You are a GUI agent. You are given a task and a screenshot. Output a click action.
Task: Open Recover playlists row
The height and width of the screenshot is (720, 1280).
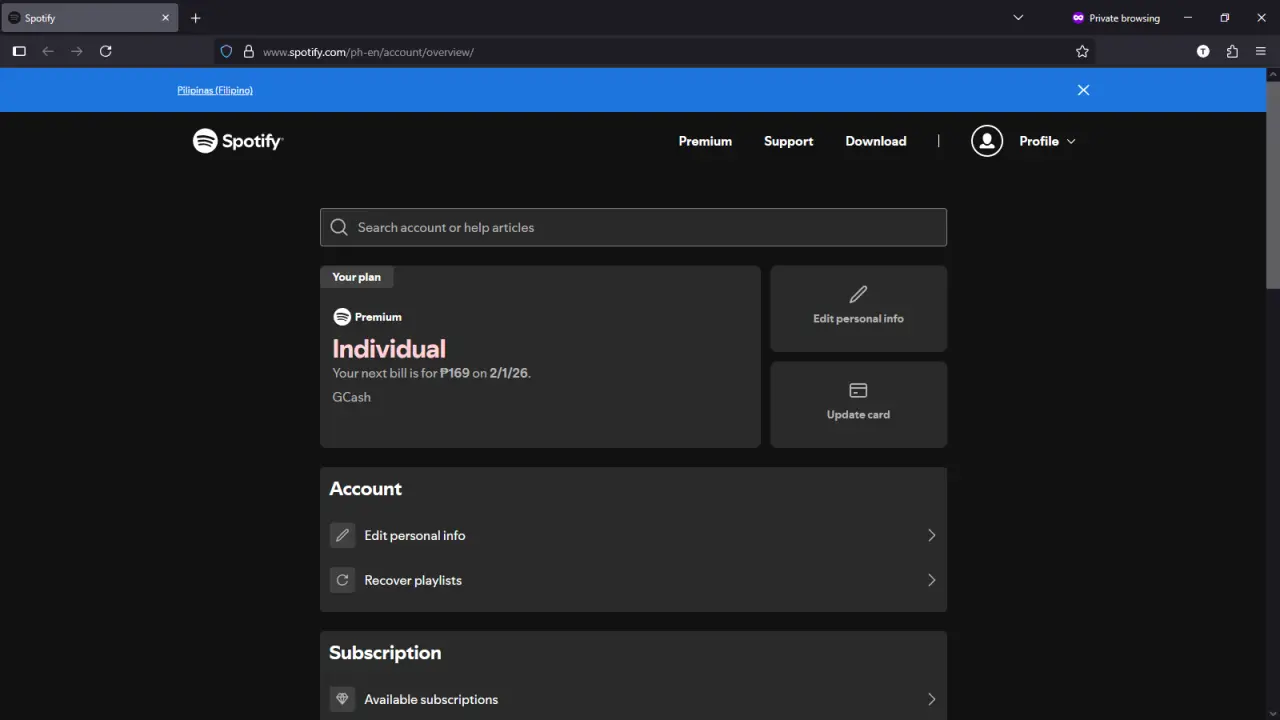(x=633, y=580)
